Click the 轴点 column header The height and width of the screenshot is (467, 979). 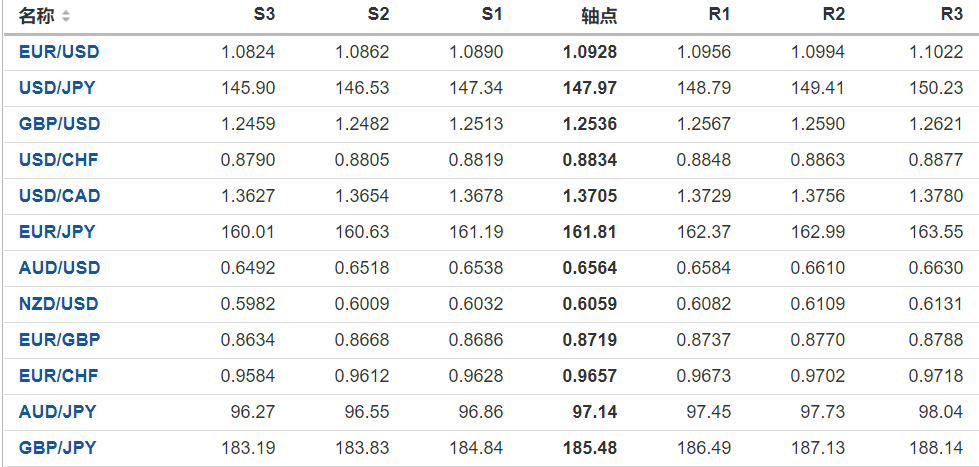tap(599, 16)
